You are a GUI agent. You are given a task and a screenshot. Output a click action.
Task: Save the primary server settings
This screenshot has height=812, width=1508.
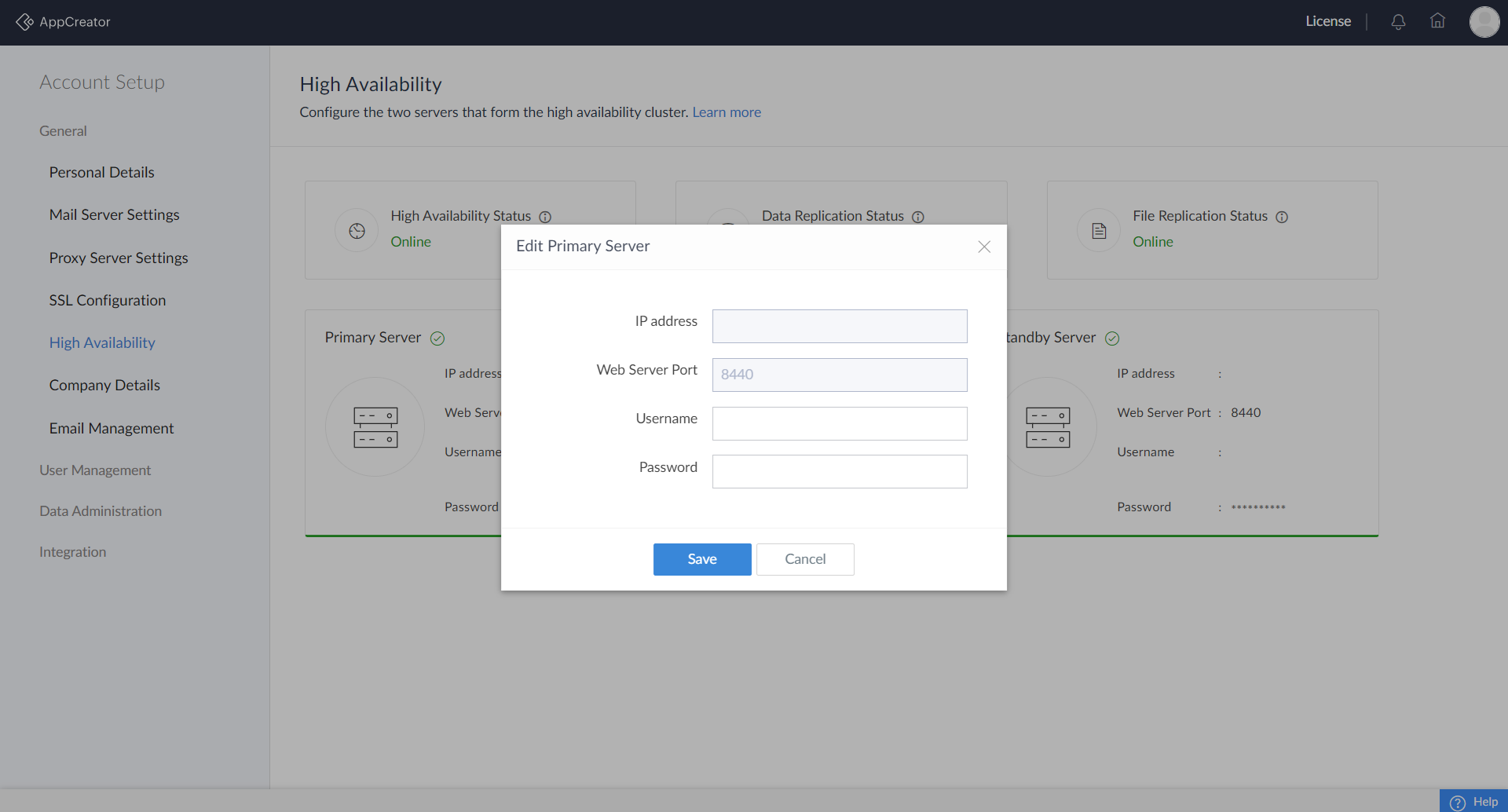click(x=702, y=559)
